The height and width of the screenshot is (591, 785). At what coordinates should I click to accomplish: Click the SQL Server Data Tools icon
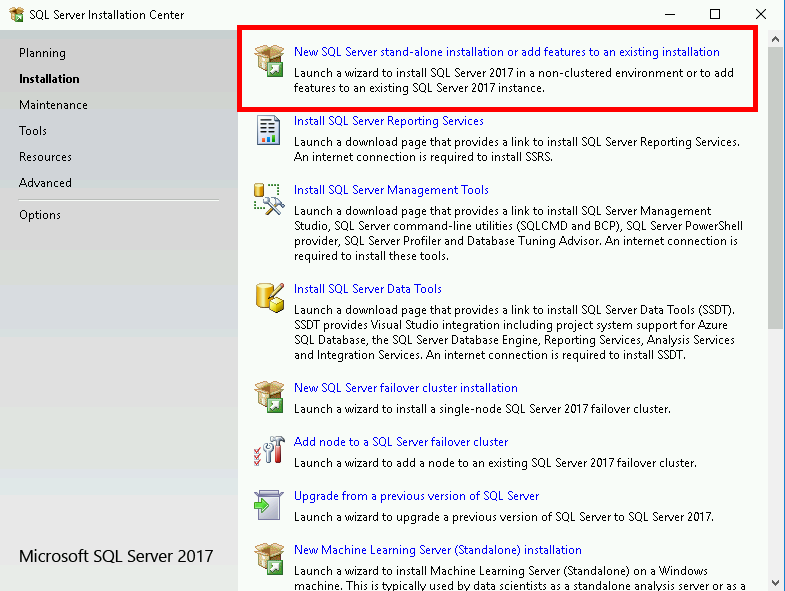[x=269, y=297]
